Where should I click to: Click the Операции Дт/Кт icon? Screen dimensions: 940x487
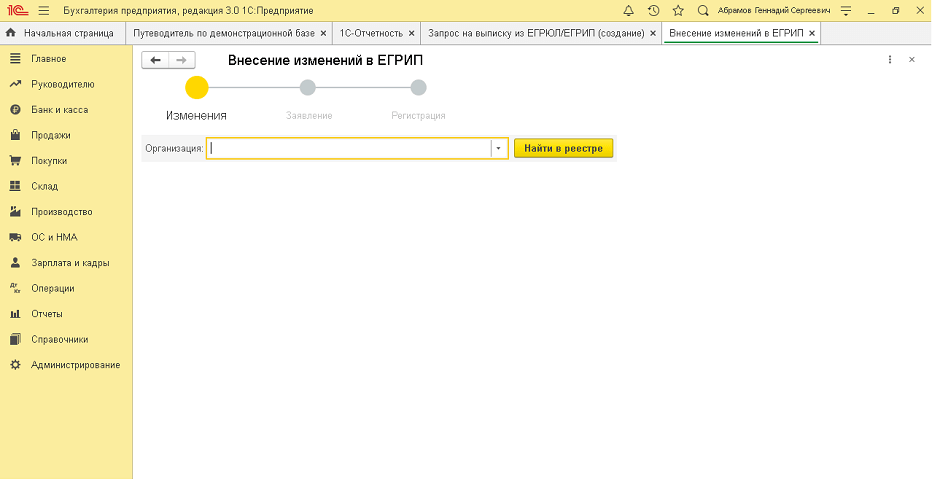point(16,288)
